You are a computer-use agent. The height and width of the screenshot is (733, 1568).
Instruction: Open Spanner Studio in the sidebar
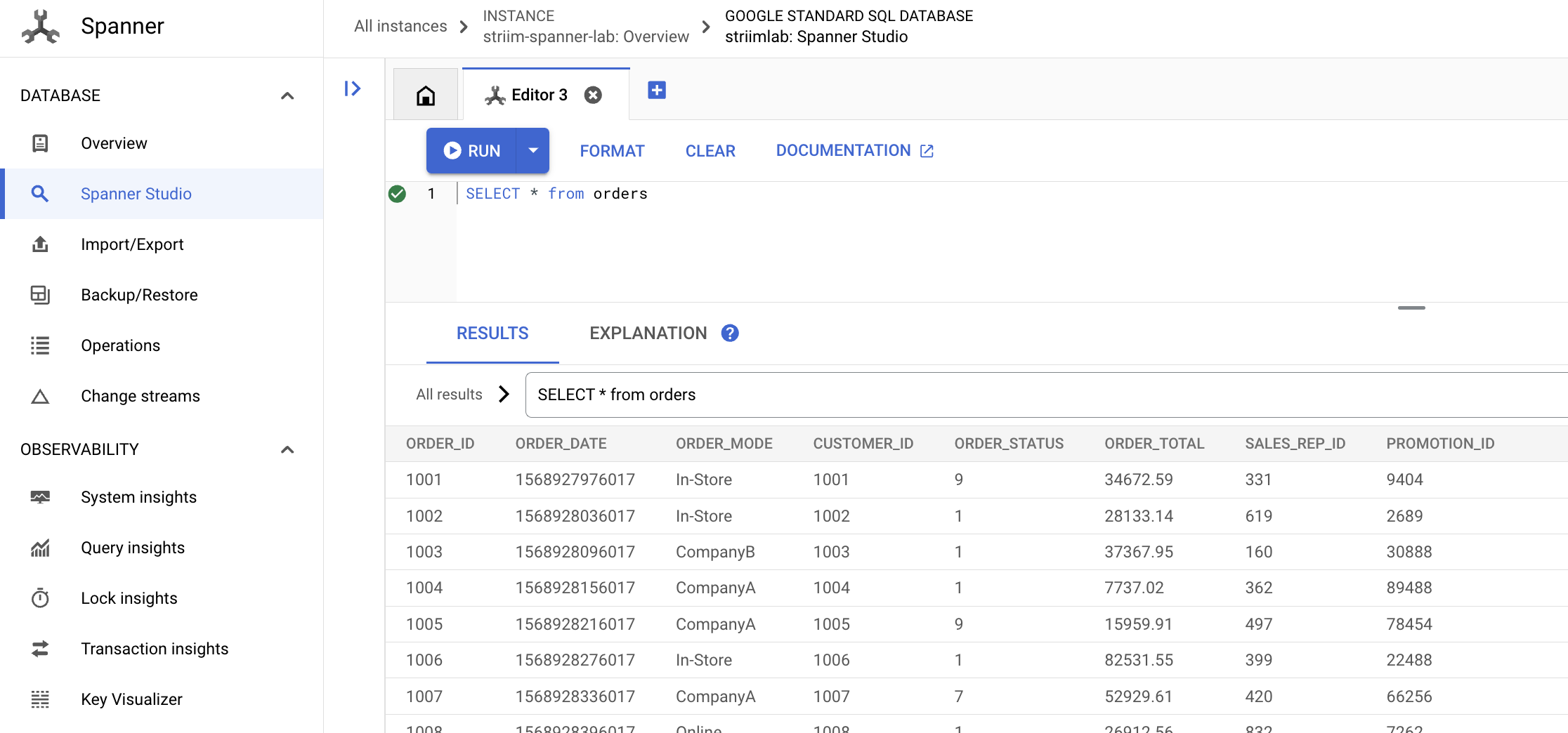click(162, 194)
